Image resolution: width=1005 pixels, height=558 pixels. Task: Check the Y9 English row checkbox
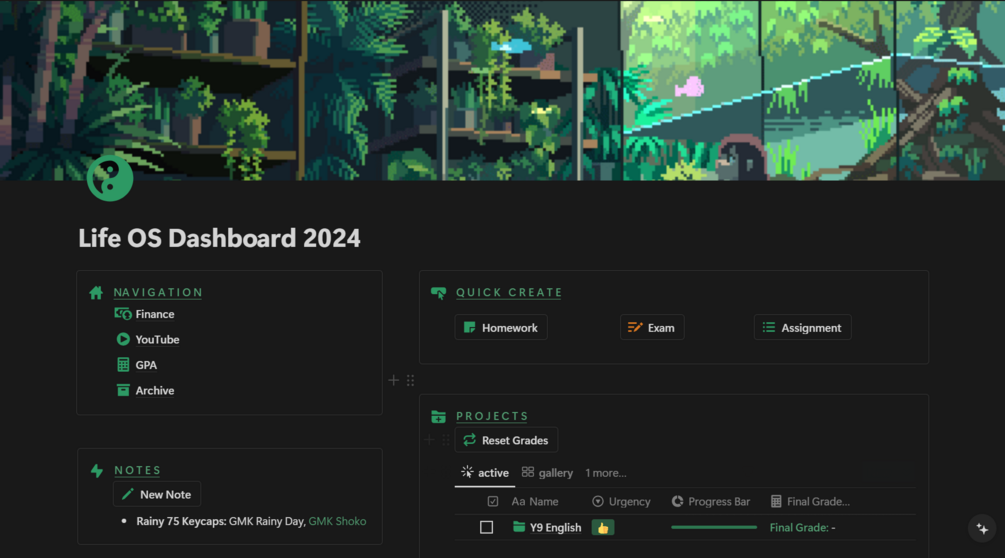486,527
